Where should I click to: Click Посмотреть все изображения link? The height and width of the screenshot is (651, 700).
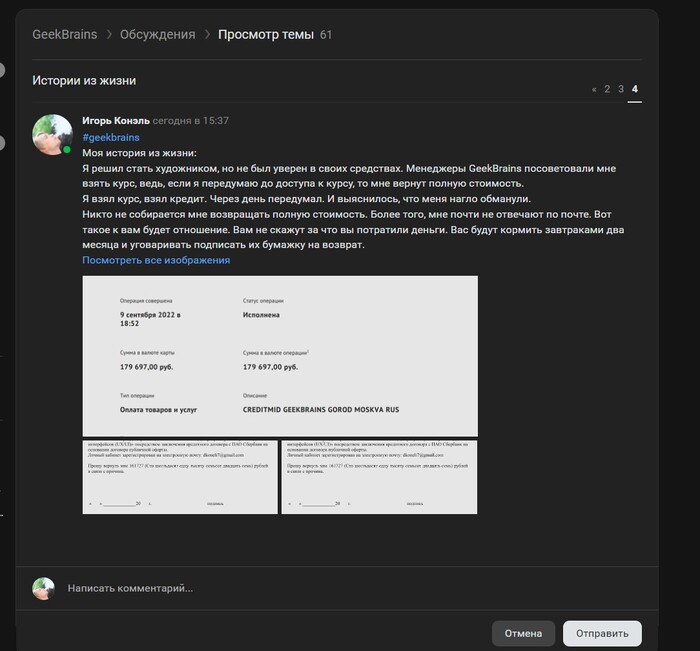156,260
